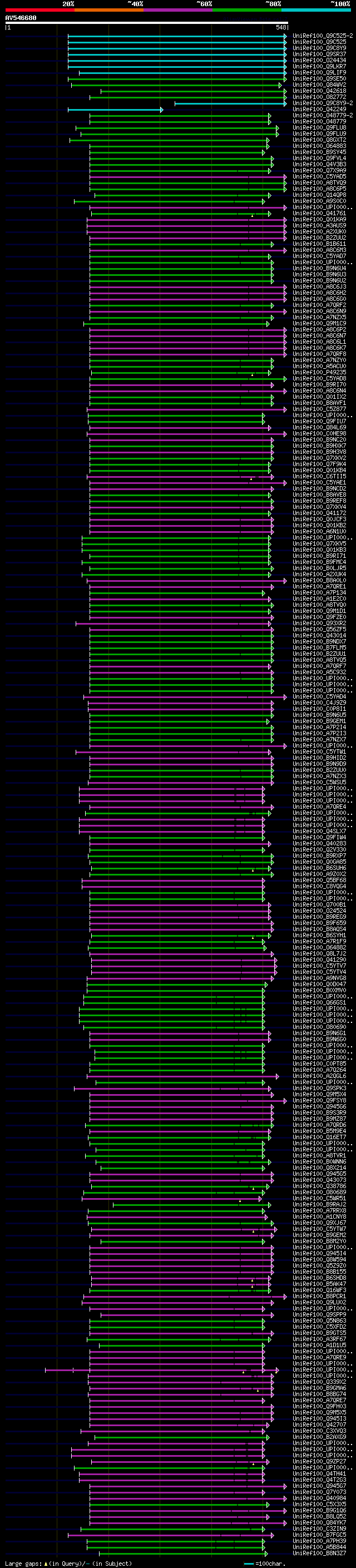Select the UniRef100_Q42249 label

click(319, 109)
